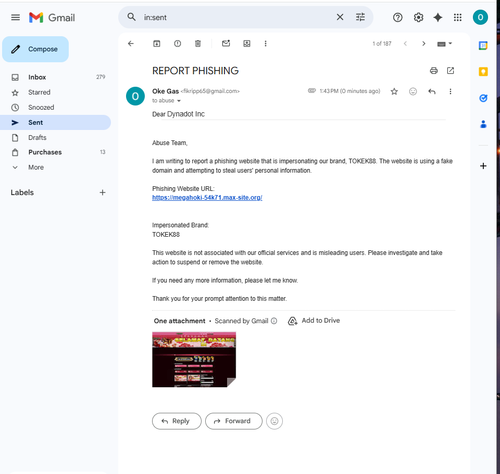Star this message
This screenshot has height=474, width=500.
[x=394, y=91]
